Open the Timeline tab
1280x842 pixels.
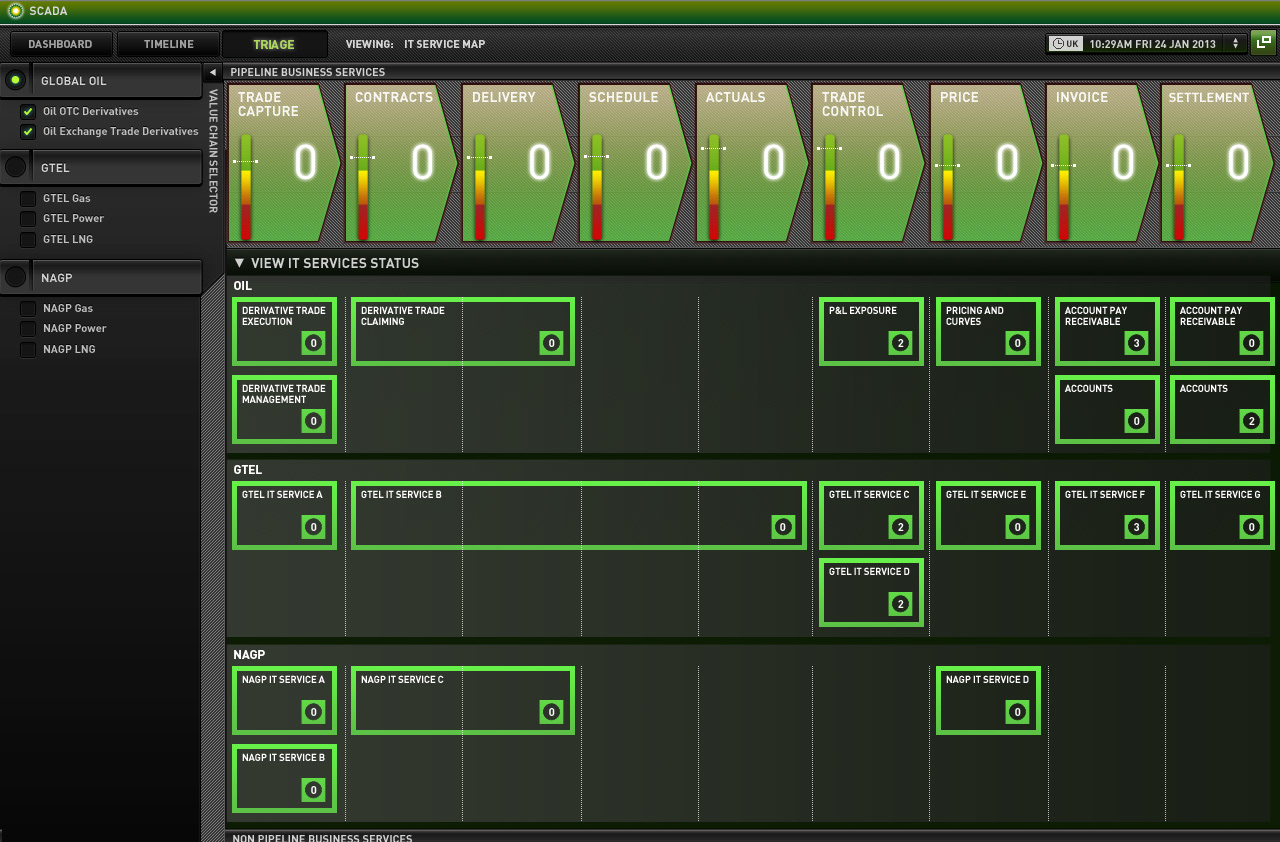[x=169, y=44]
